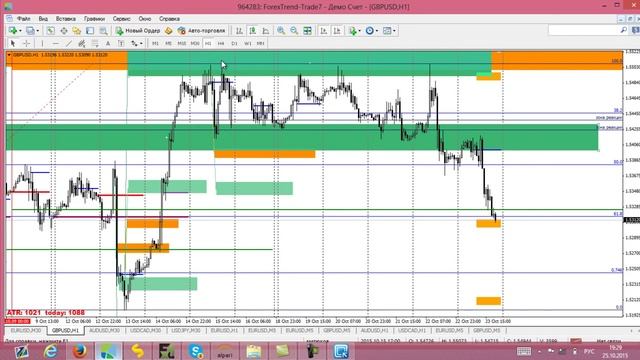Switch to candlestick chart display
The image size is (640, 360).
point(253,31)
